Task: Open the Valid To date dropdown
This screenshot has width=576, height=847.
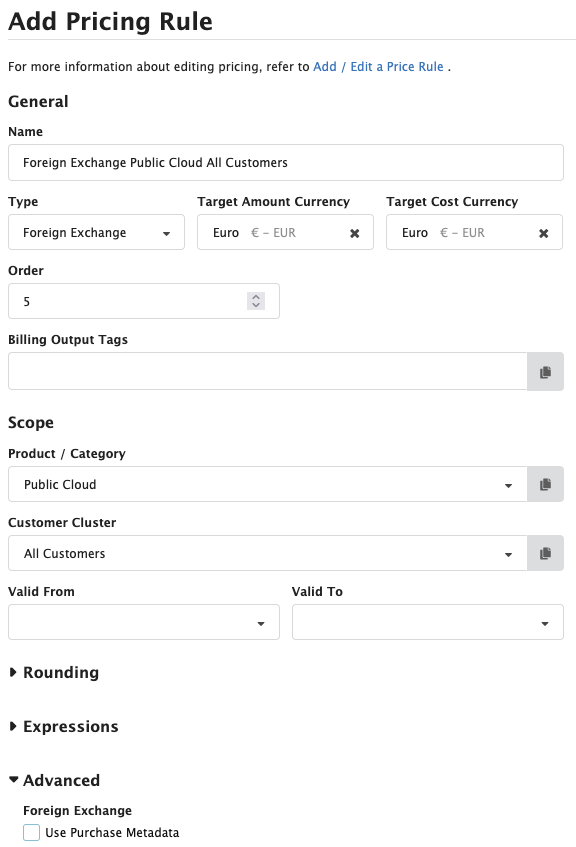Action: click(428, 622)
